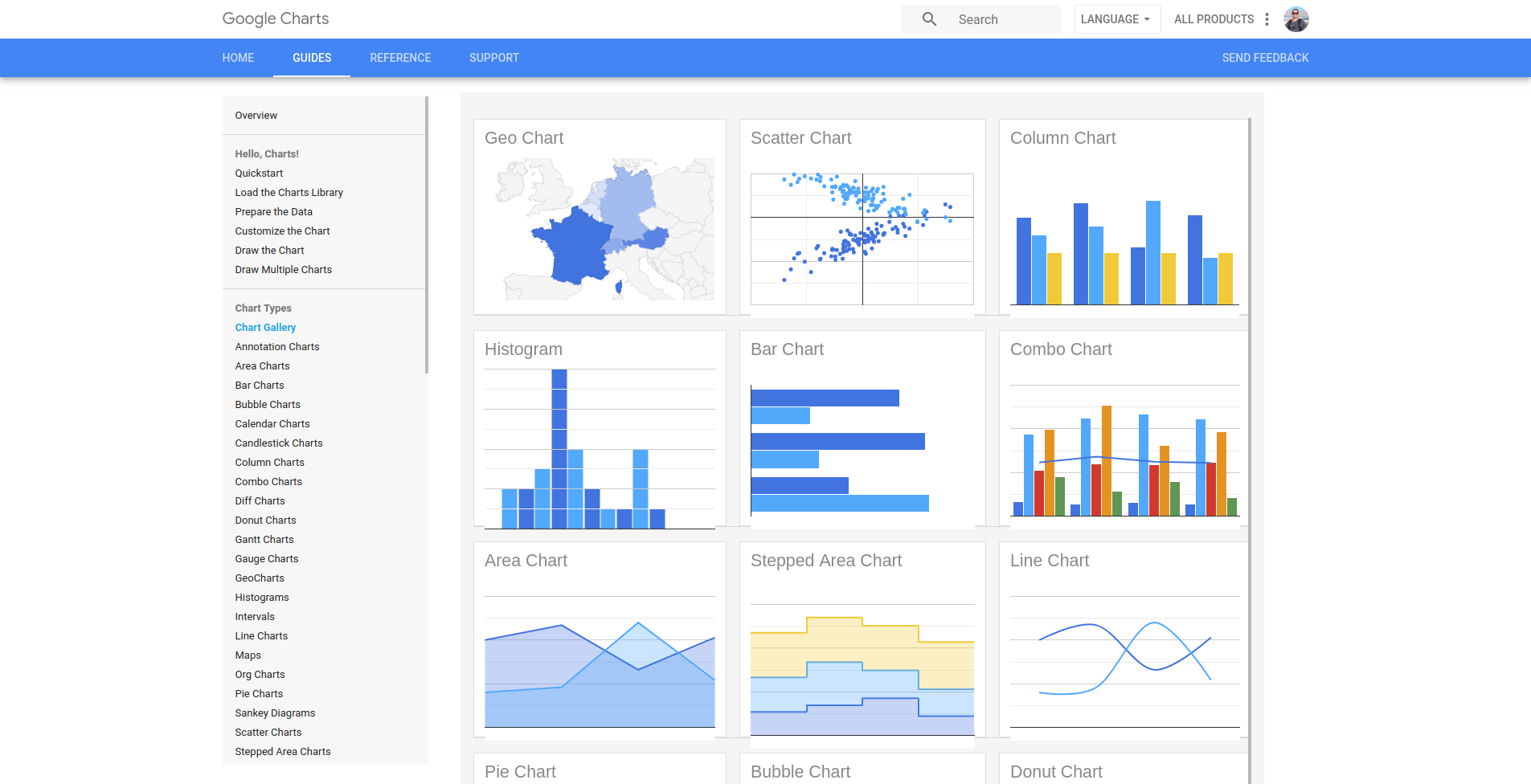Screen dimensions: 1531x784
Task: Open the Histogram thumbnail
Action: pos(600,448)
